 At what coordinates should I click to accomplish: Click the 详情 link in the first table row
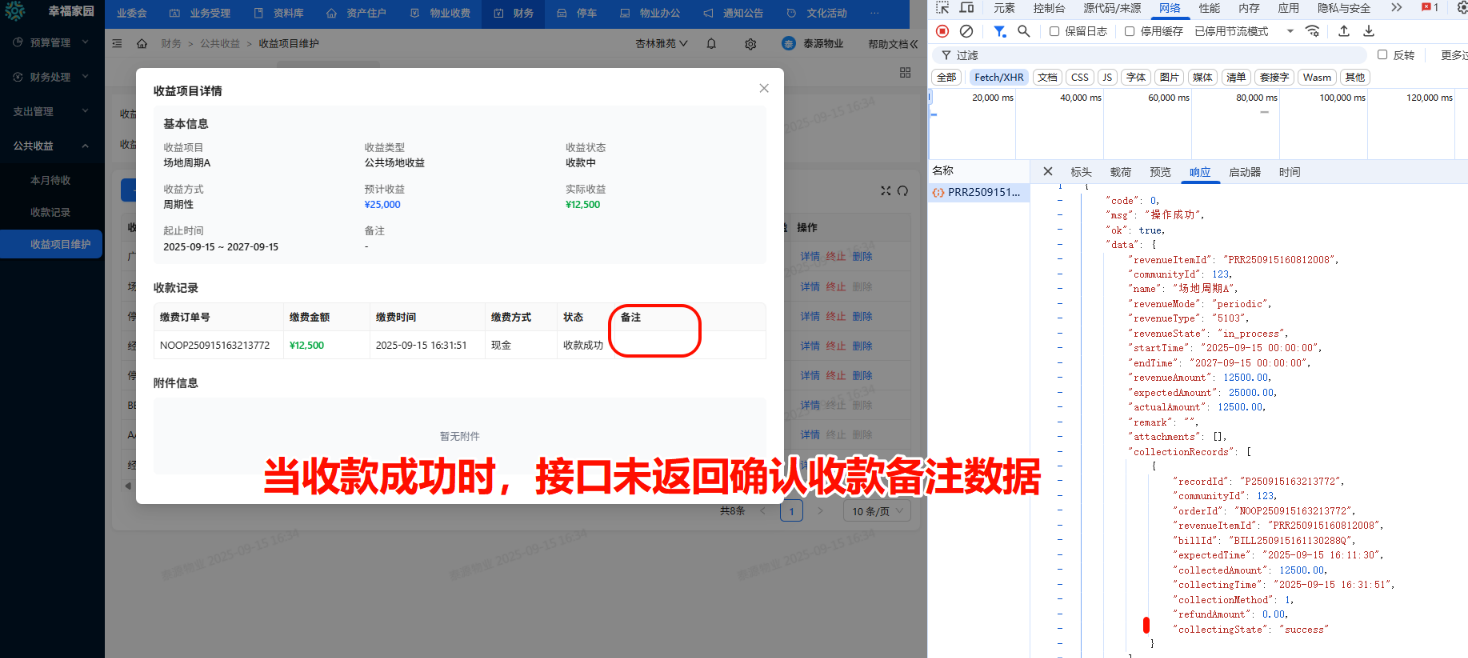pyautogui.click(x=810, y=256)
